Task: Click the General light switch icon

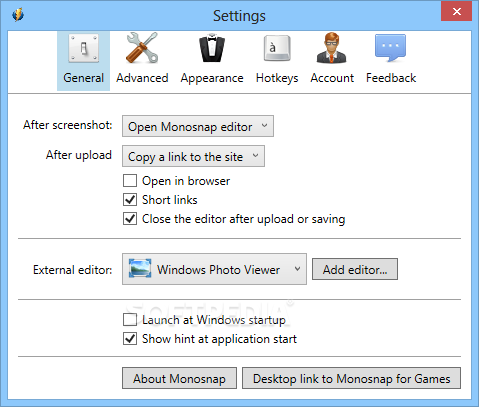Action: tap(83, 48)
